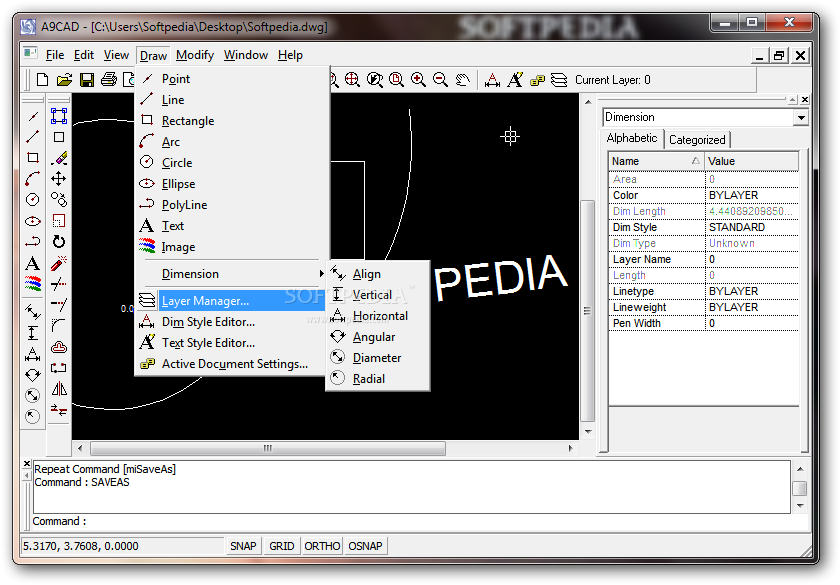Choose Active Document Settings menu entry

(231, 364)
